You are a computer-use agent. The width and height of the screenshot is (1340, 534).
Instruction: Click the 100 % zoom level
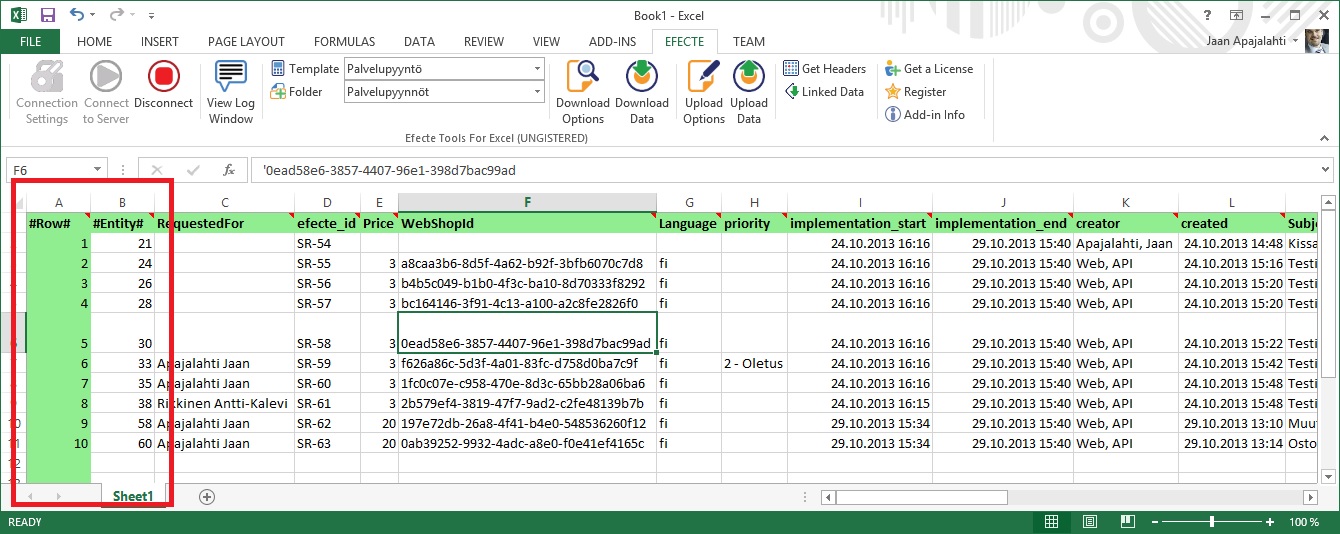(1304, 522)
